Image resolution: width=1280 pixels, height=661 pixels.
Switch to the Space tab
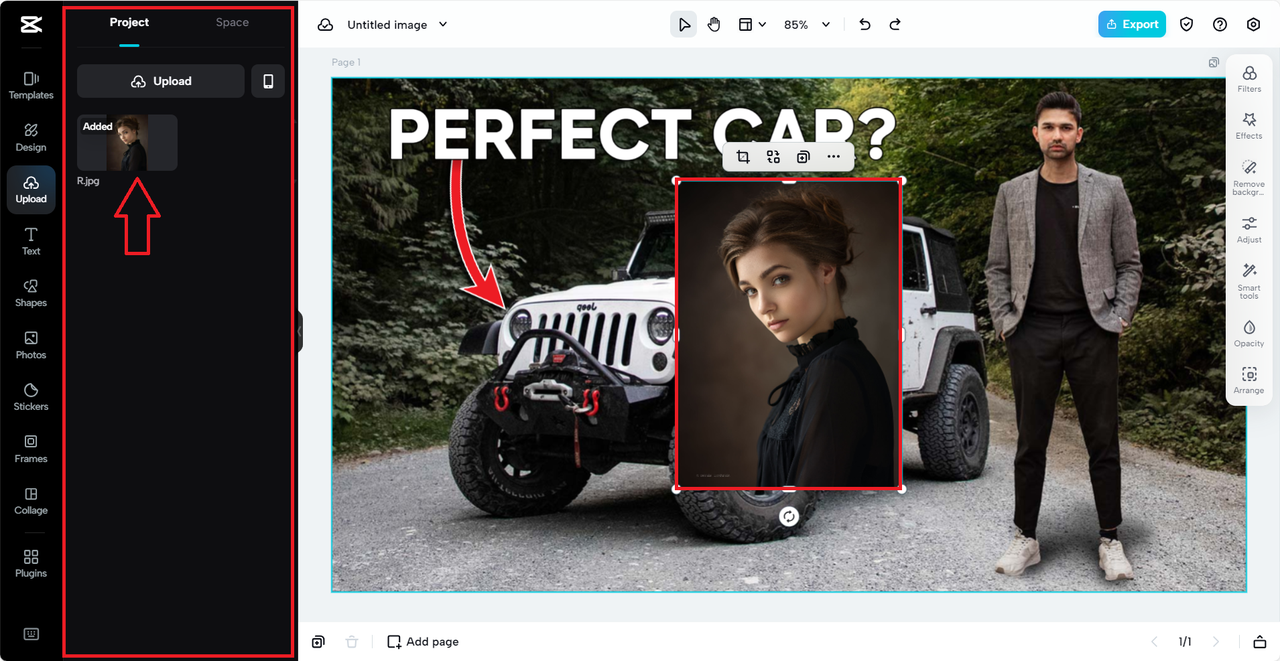pos(232,22)
